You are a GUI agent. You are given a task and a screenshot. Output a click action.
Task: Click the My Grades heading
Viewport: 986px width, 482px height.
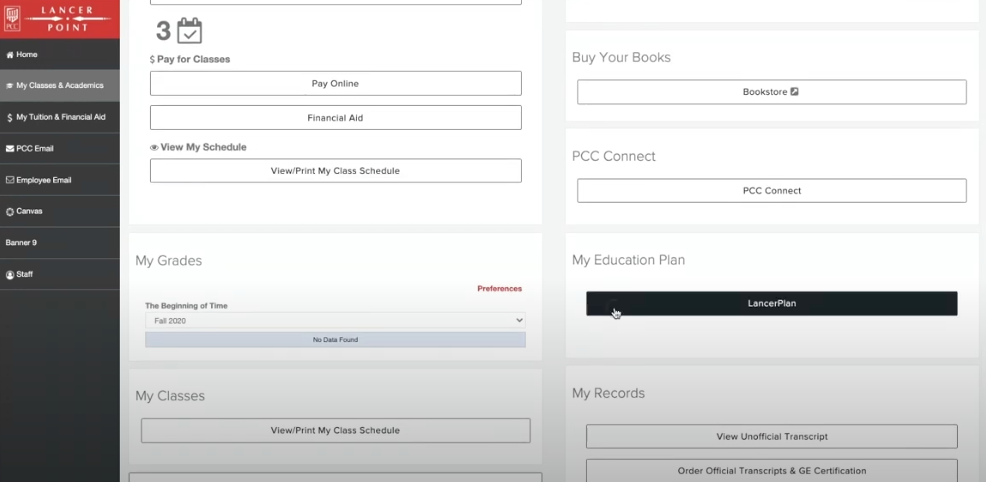[x=169, y=261]
